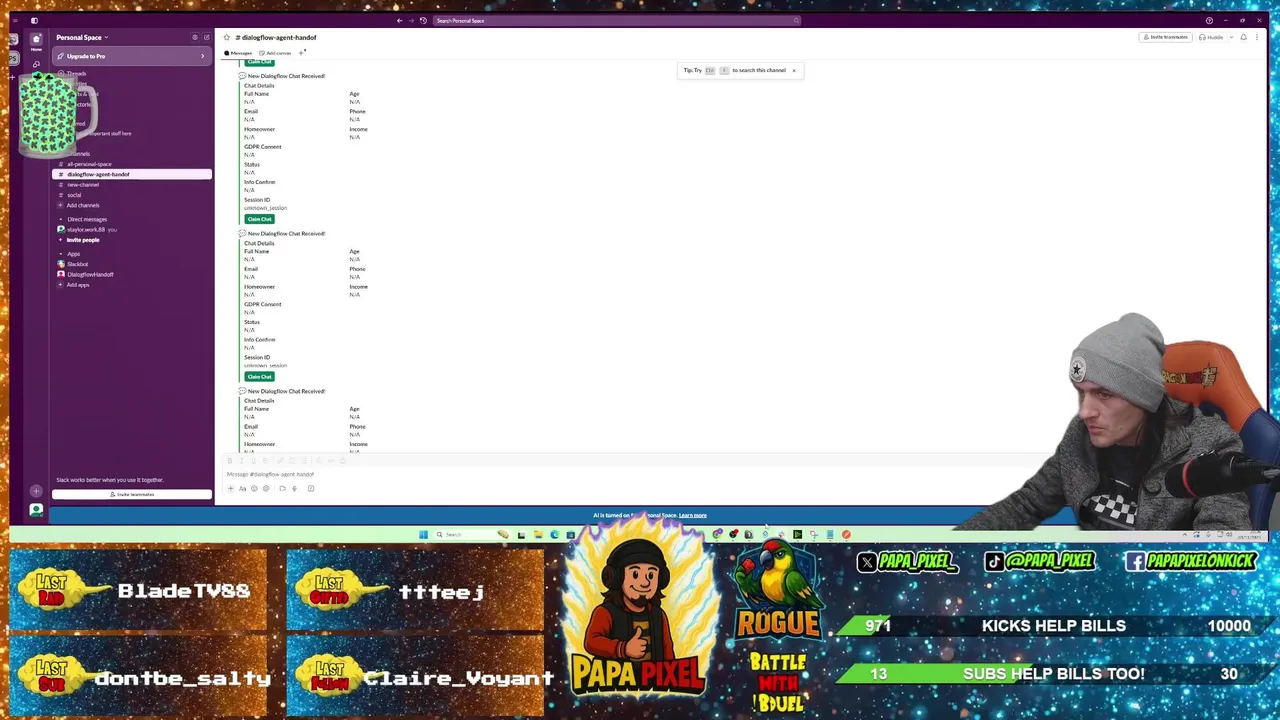The width and height of the screenshot is (1280, 720).
Task: Open Personal Space workspace dropdown
Action: tap(82, 37)
